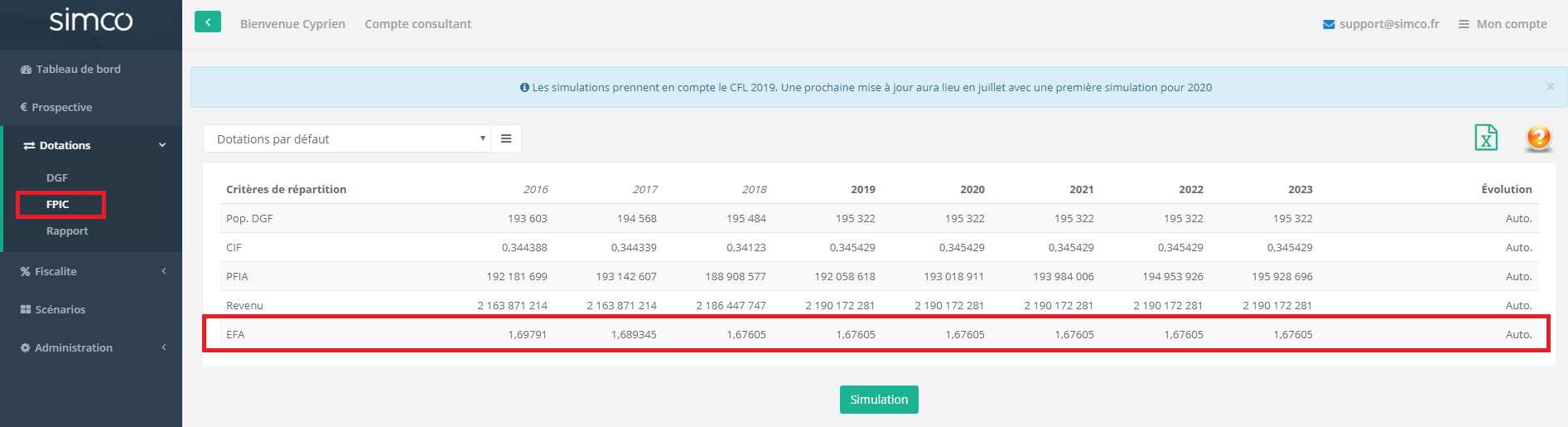Click the EFA row's Auto. evolution value

(1518, 334)
